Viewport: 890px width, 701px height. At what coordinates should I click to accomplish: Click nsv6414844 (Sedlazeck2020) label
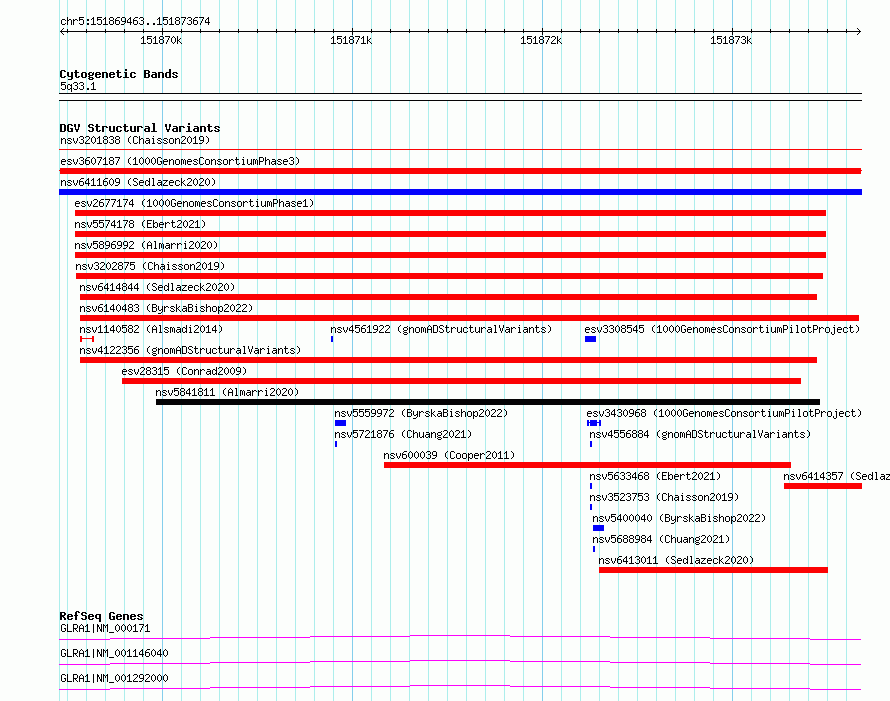[x=157, y=287]
